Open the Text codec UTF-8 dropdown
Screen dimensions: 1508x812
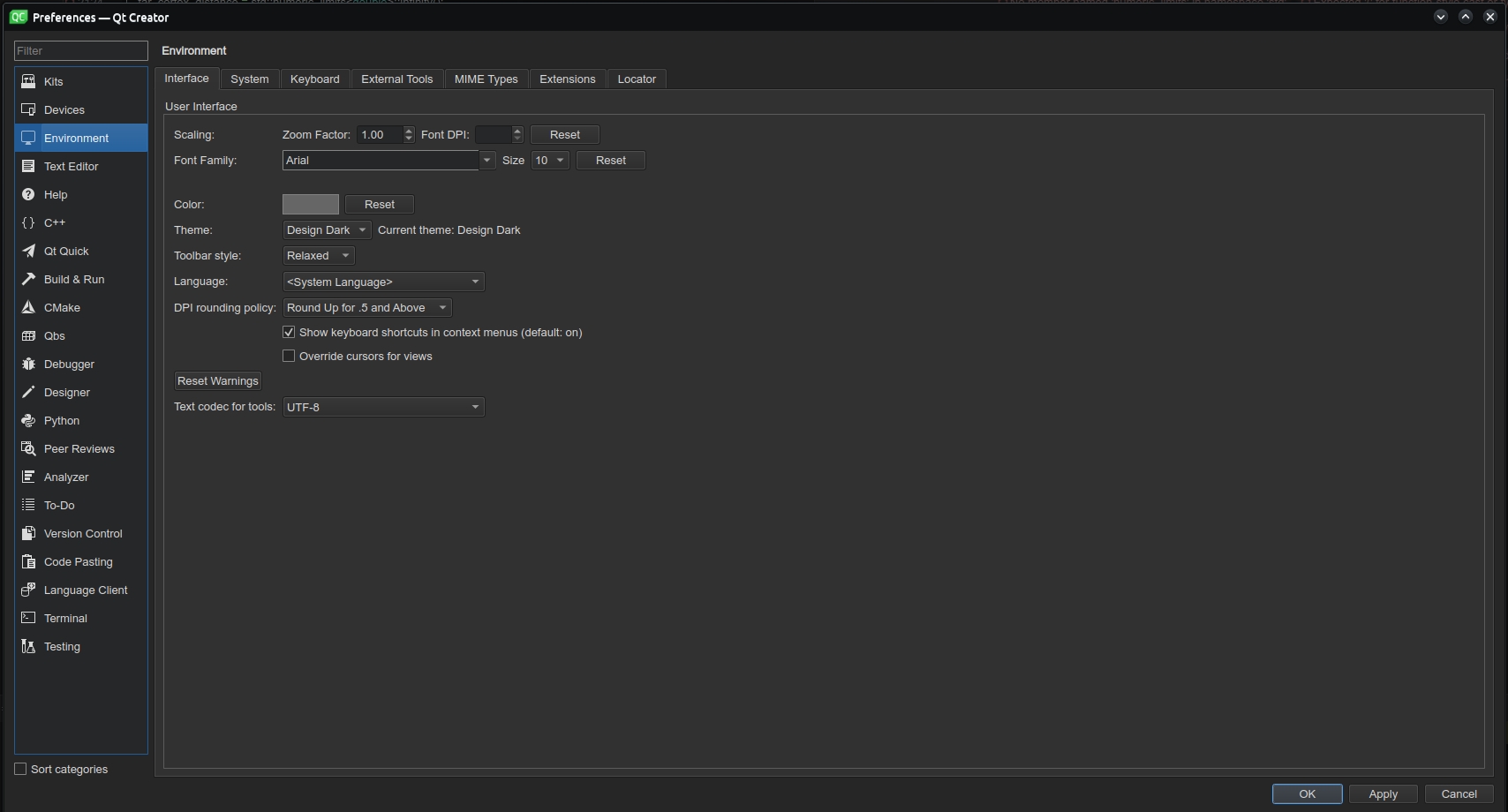click(x=383, y=407)
